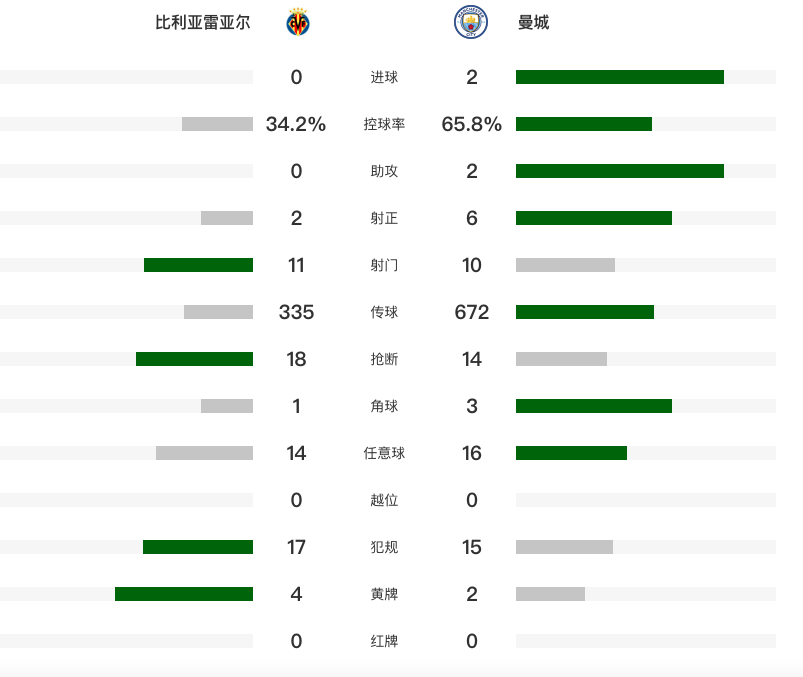The width and height of the screenshot is (803, 677).
Task: Select the 传球 stat label
Action: point(384,313)
